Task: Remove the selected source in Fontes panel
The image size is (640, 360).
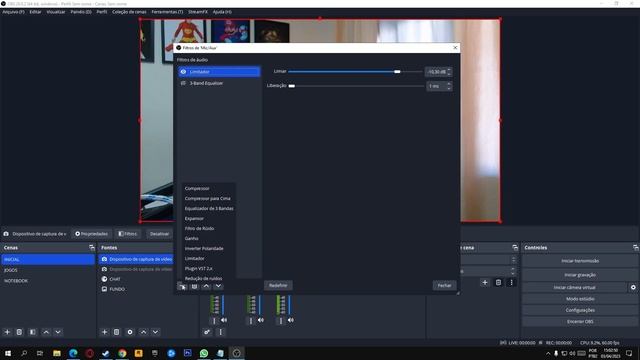Action: (116, 332)
